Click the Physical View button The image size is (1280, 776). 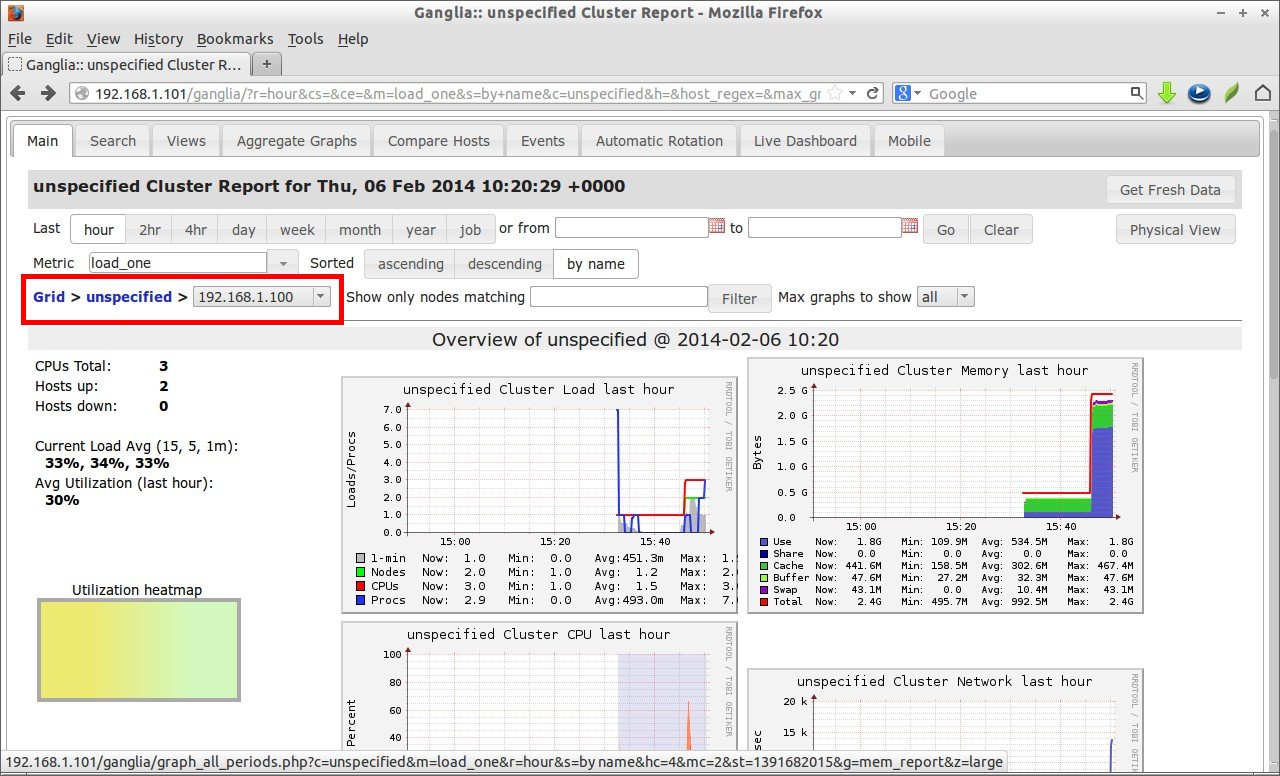pyautogui.click(x=1175, y=229)
